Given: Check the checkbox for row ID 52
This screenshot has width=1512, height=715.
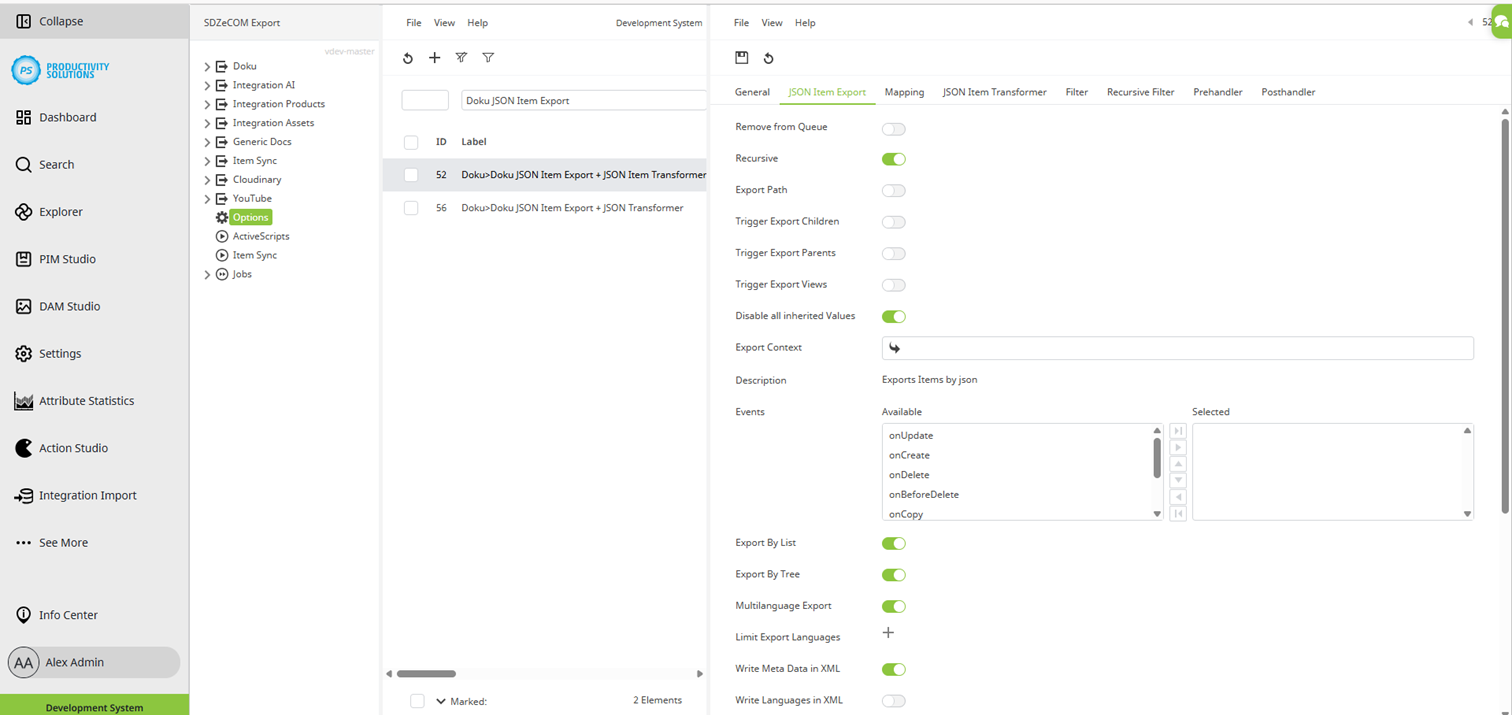Looking at the screenshot, I should click(x=411, y=175).
